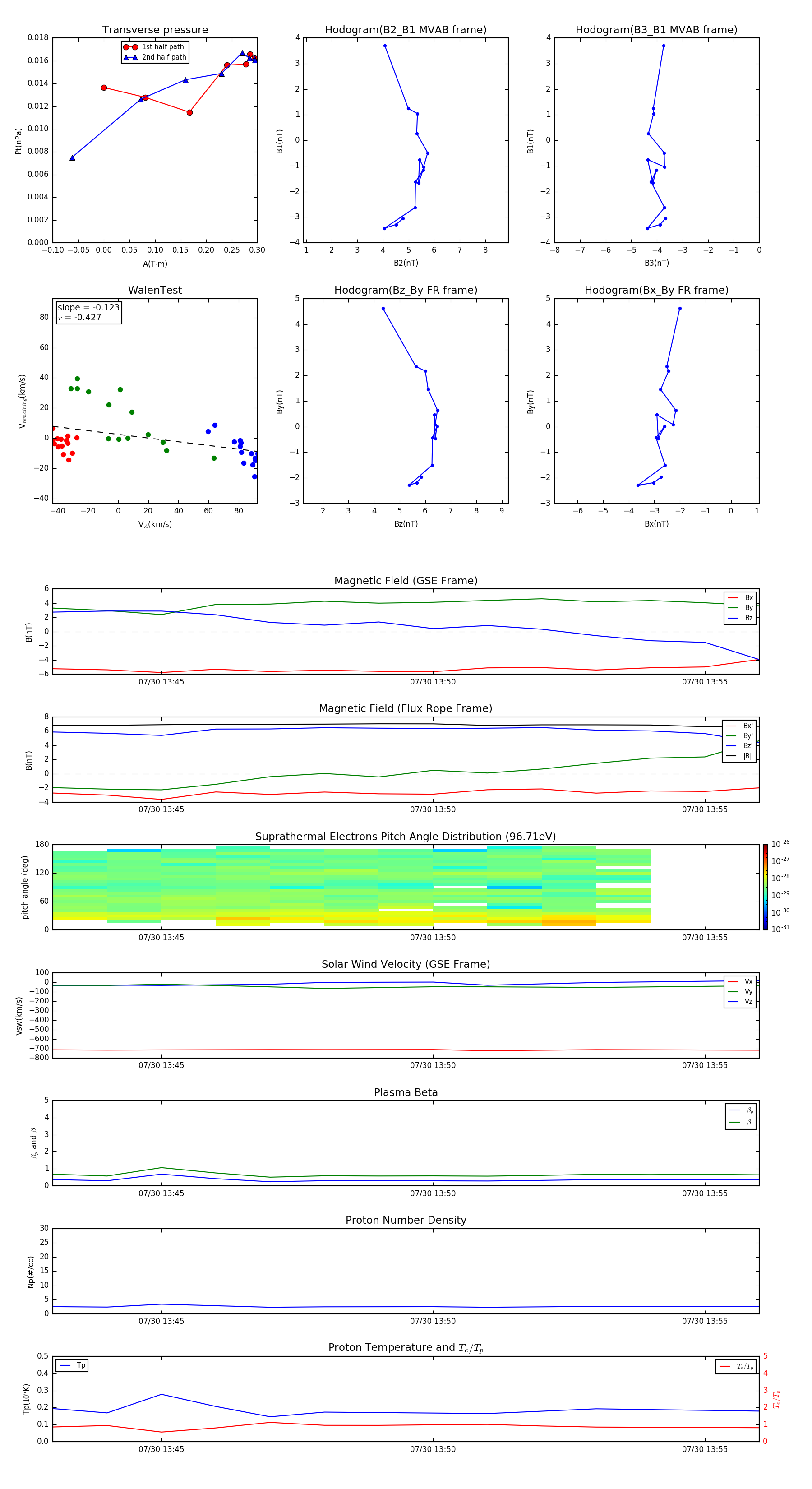Click the "Pt(nPa)" y-axis label
812x1489 pixels.
(18, 140)
